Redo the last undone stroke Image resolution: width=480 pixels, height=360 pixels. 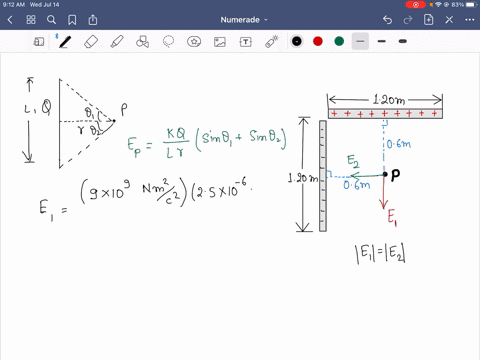408,20
